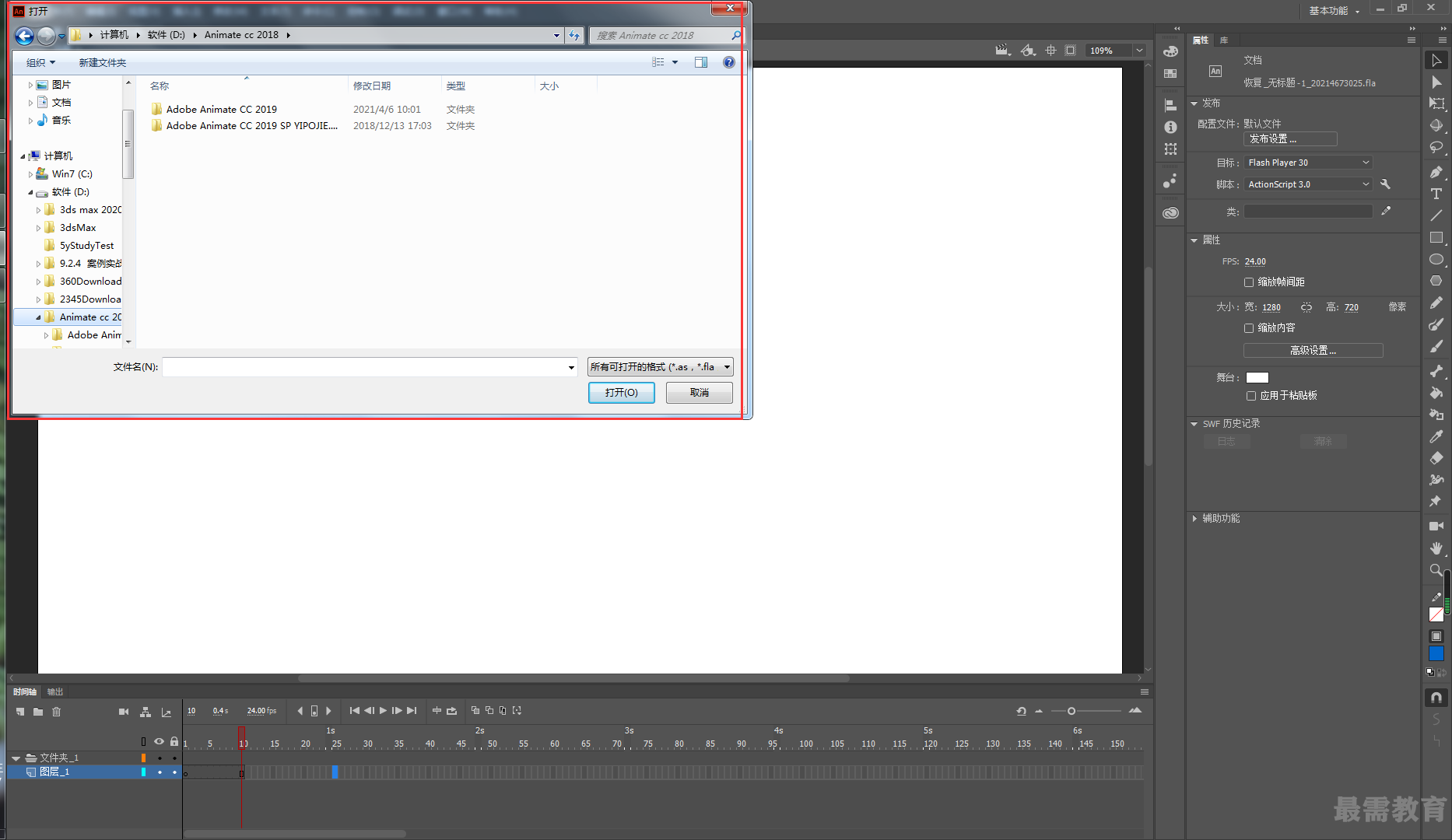Toggle visibility dot for 文件夹_1
Viewport: 1452px width, 840px height.
pyautogui.click(x=160, y=758)
